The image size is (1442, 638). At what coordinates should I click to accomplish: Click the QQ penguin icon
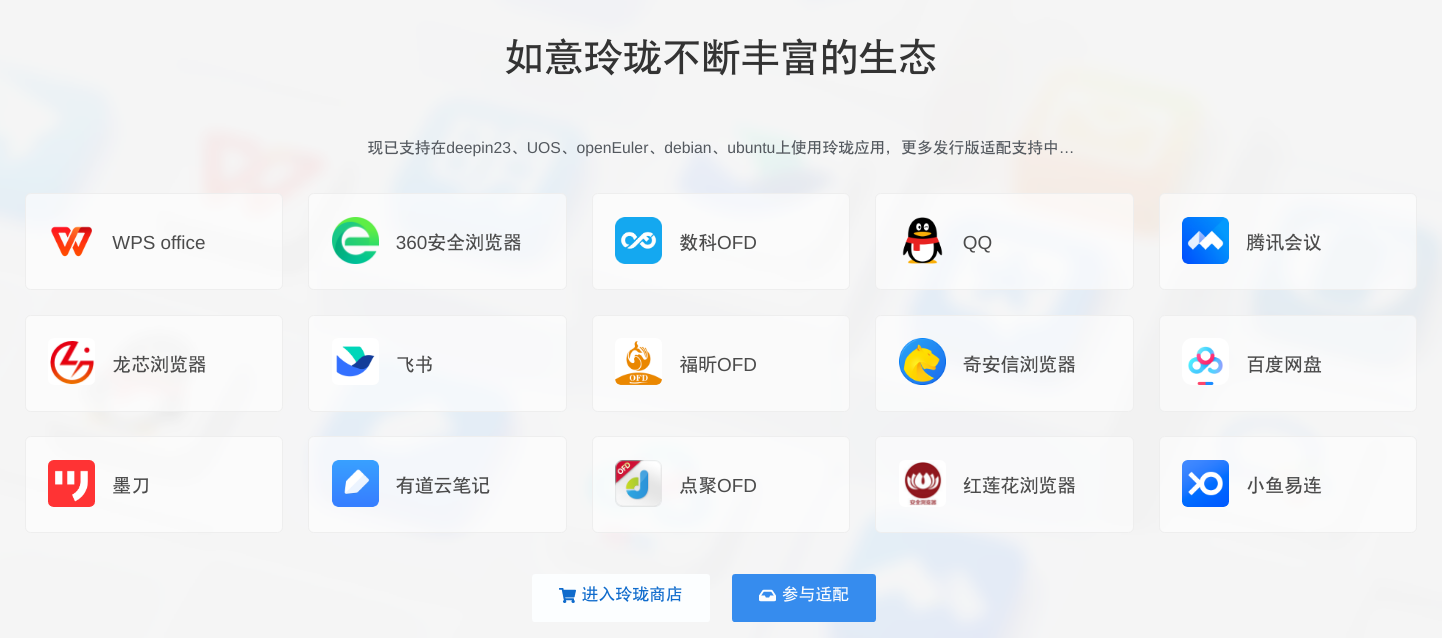point(922,241)
